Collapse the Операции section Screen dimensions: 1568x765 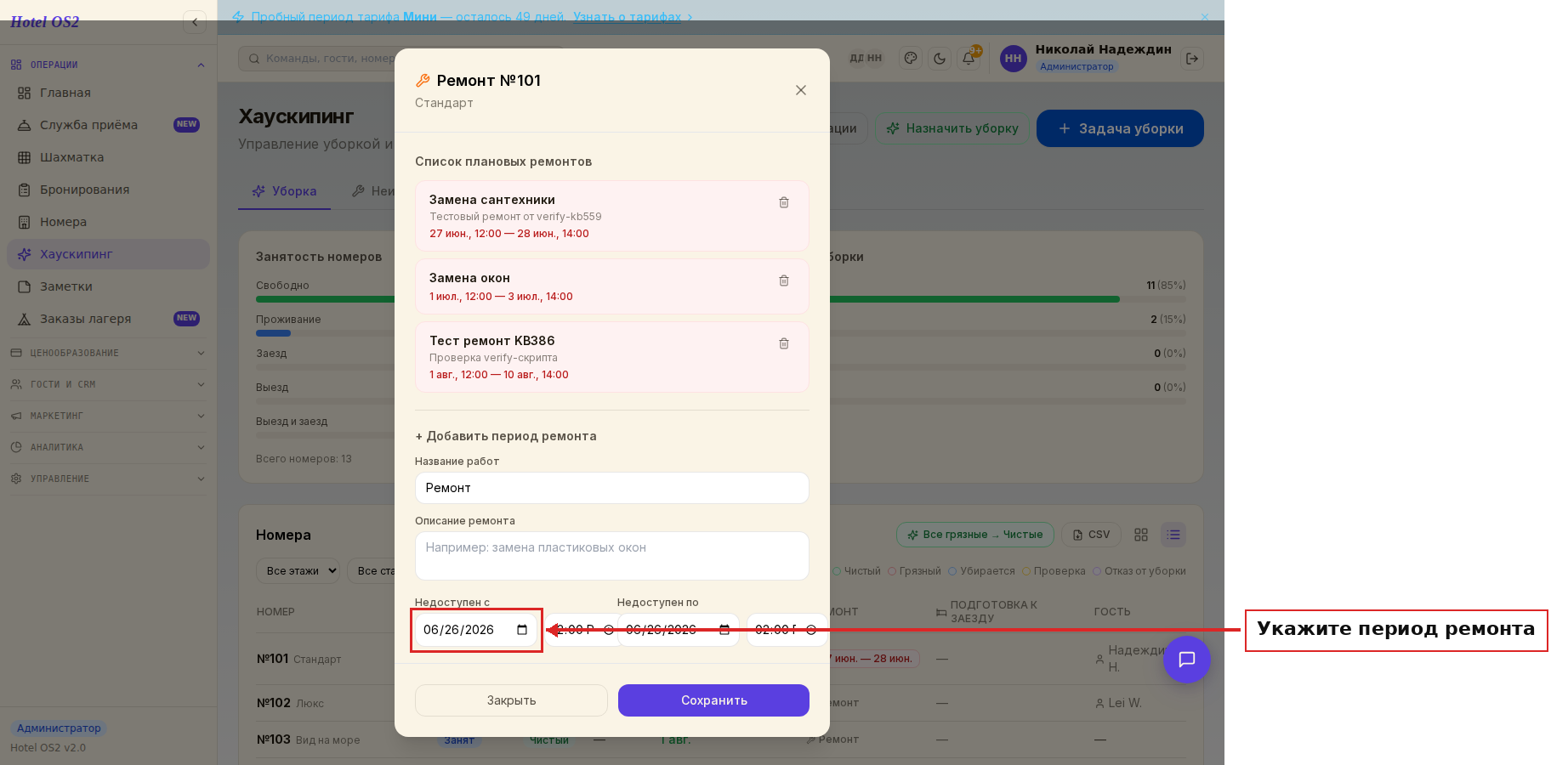click(x=108, y=65)
